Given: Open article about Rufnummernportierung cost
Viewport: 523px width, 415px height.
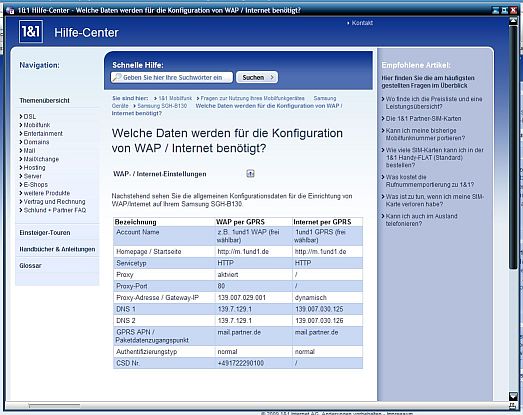Looking at the screenshot, I should (430, 181).
